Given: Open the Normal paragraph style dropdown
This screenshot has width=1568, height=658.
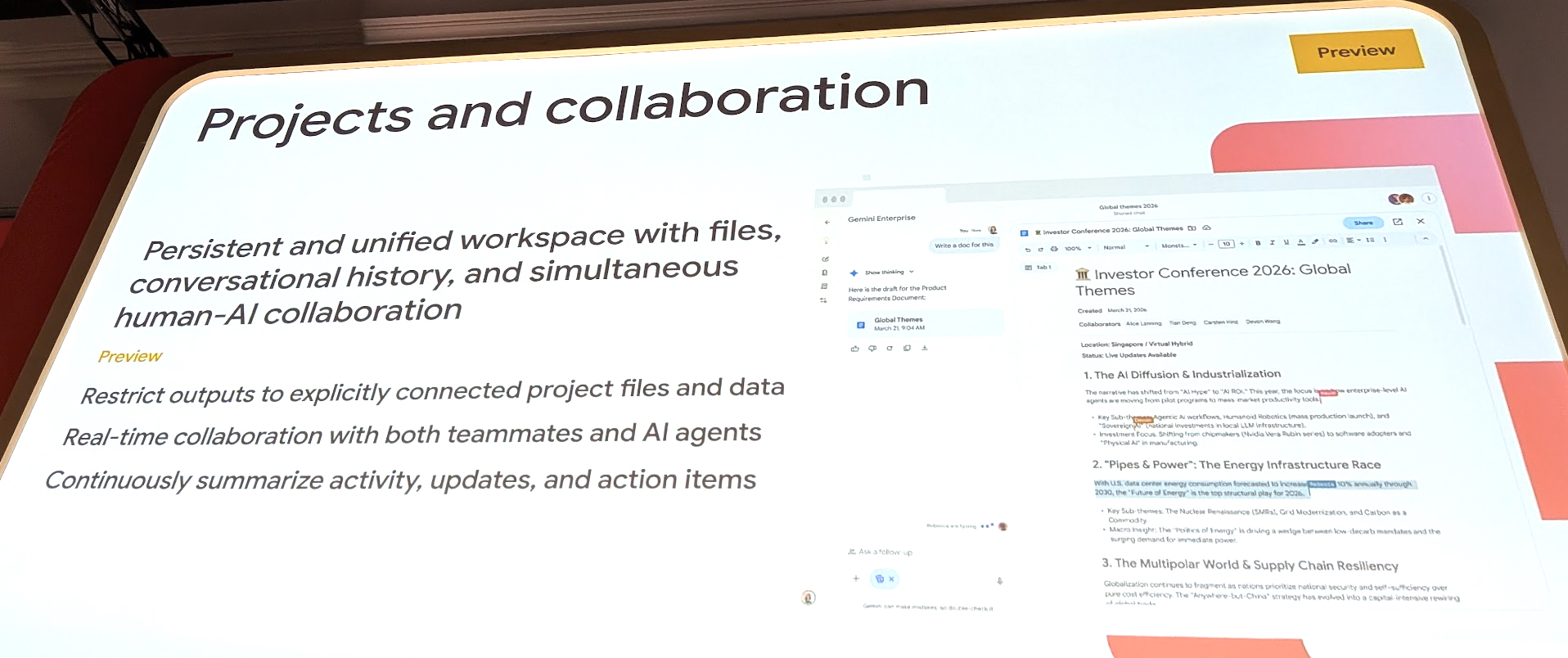Looking at the screenshot, I should tap(1126, 246).
